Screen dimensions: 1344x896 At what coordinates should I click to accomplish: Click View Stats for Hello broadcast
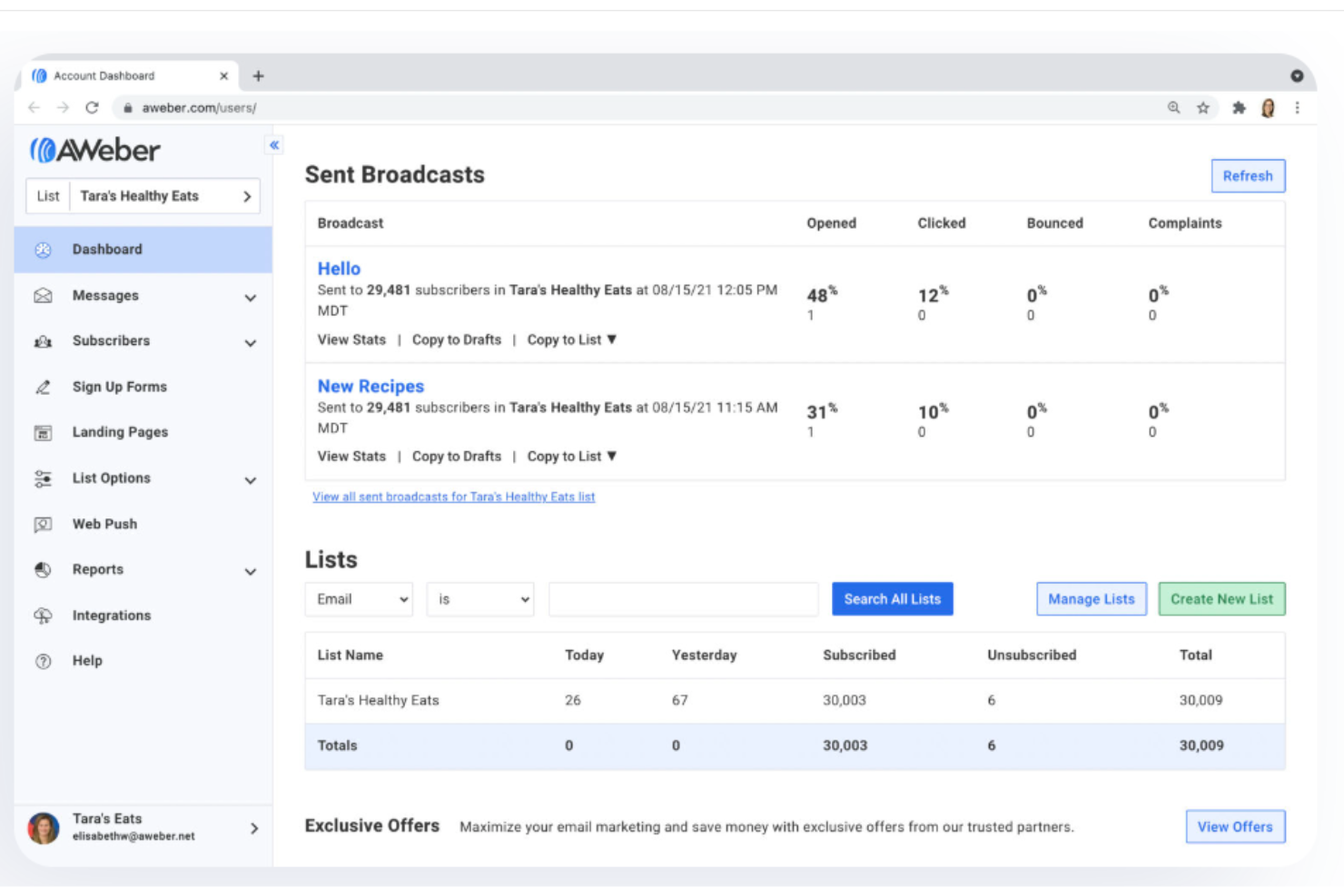(351, 340)
